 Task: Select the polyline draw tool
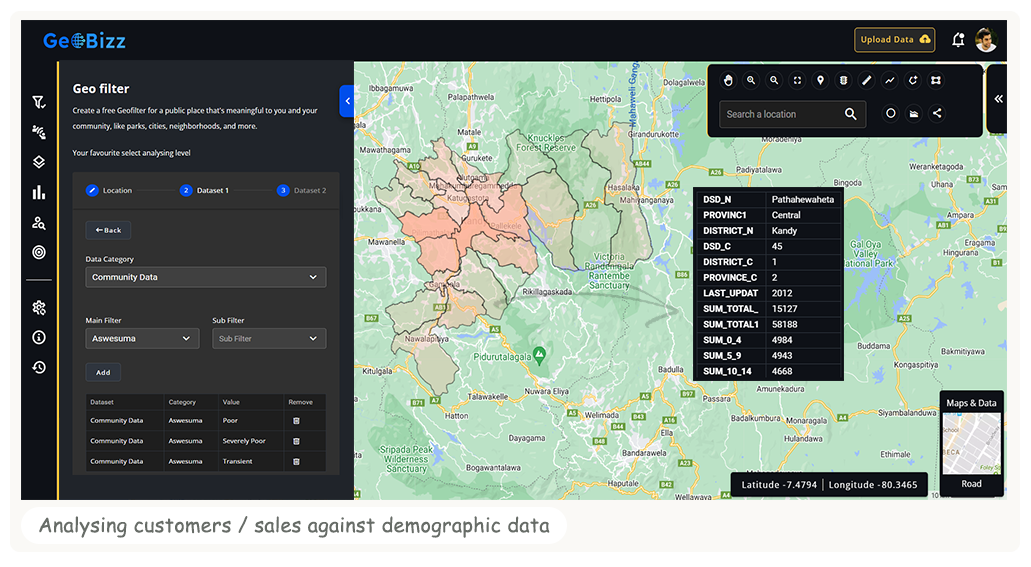pyautogui.click(x=890, y=80)
